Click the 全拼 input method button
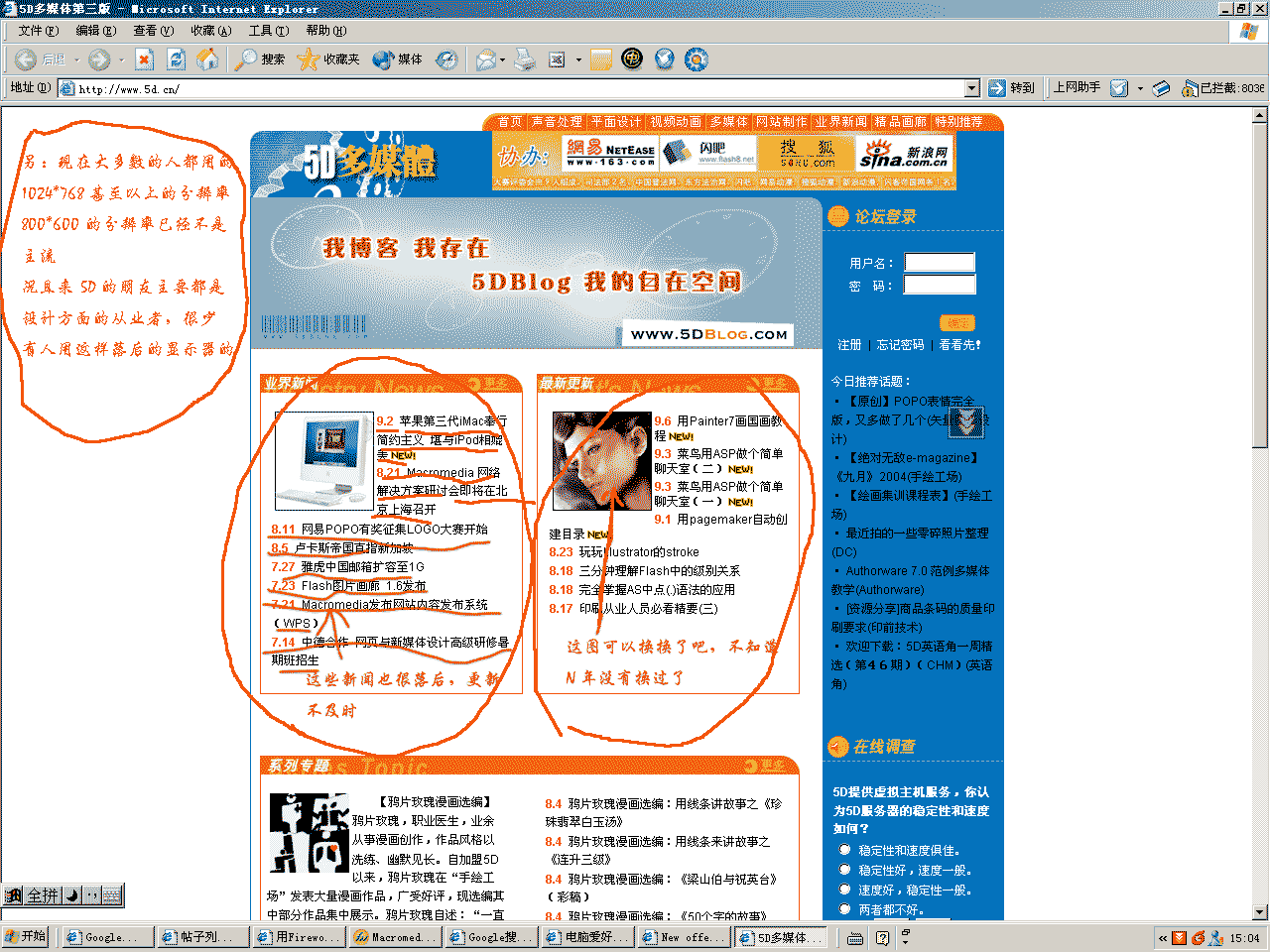Viewport: 1270px width, 952px height. pos(43,895)
